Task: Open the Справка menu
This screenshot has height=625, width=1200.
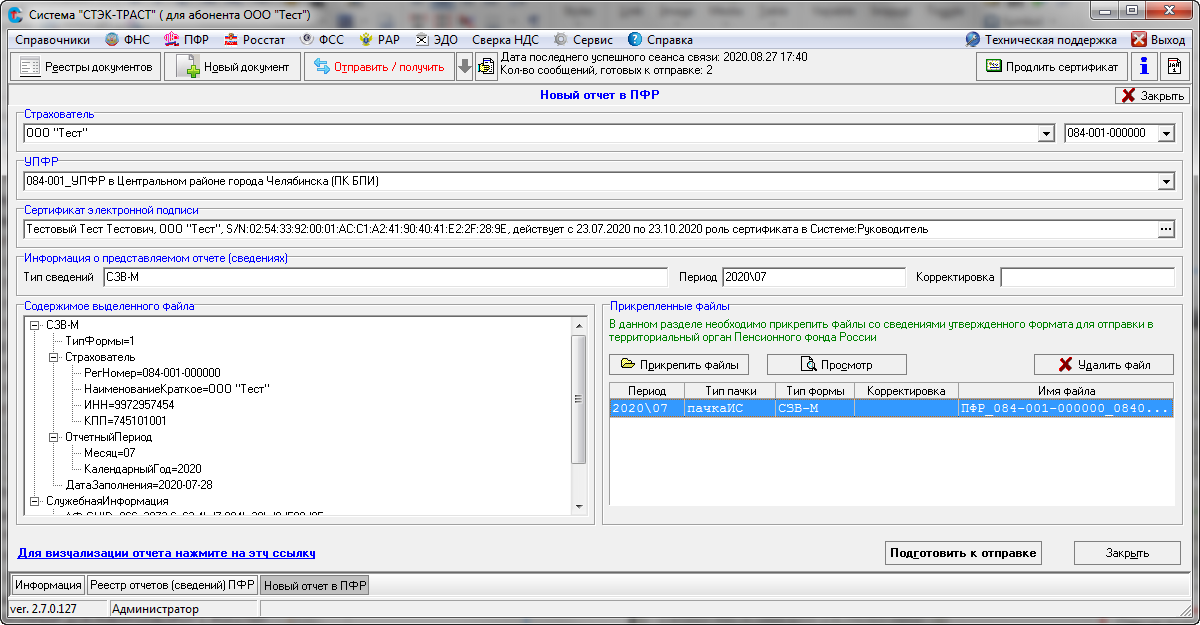Action: click(660, 40)
